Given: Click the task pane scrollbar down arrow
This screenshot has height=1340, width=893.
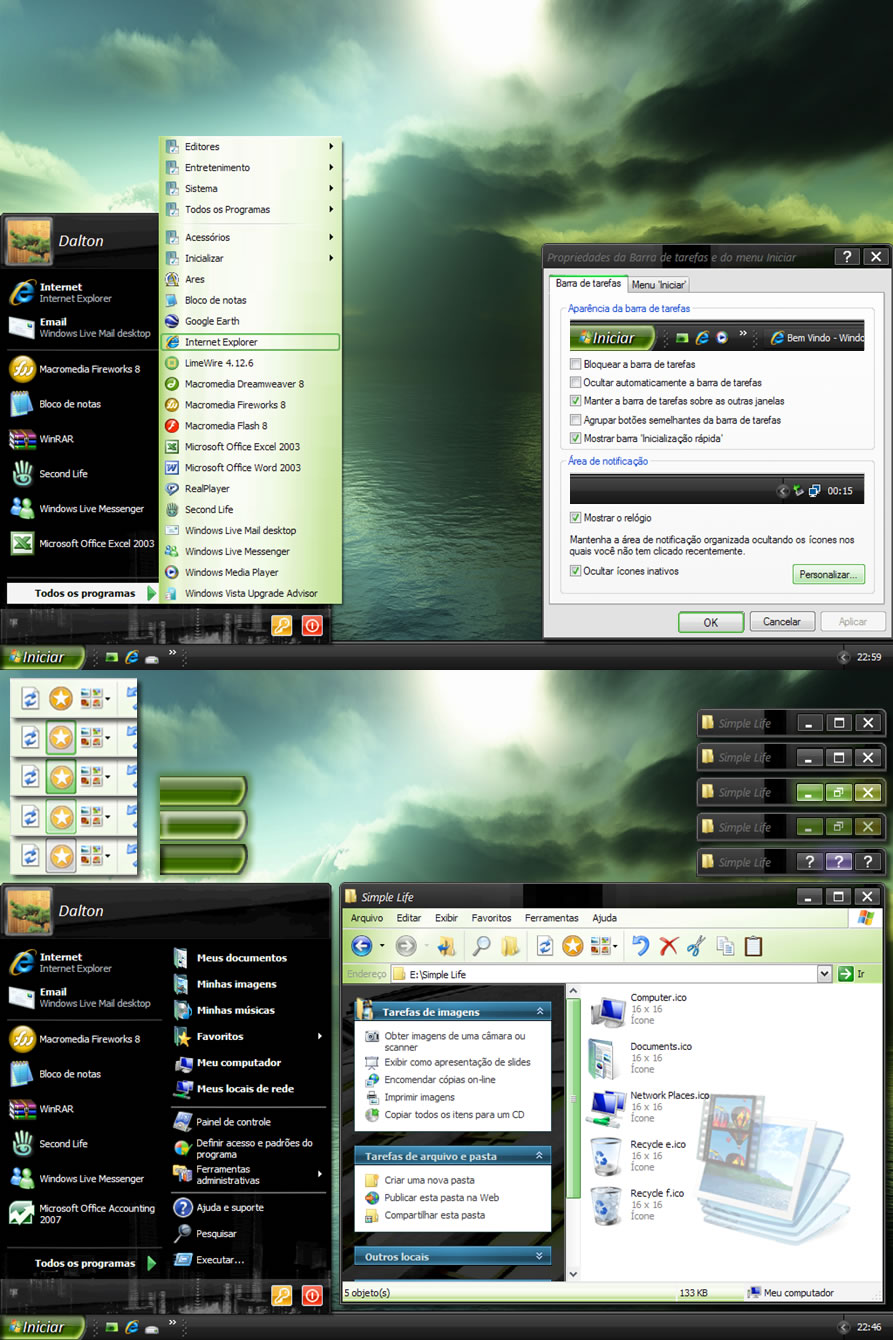Looking at the screenshot, I should (x=574, y=1274).
